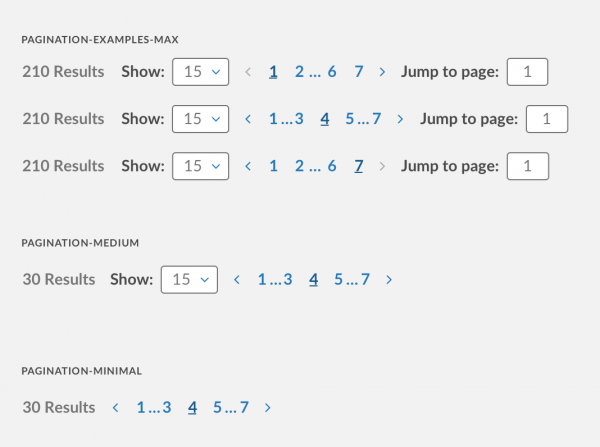Image resolution: width=600 pixels, height=447 pixels.
Task: Click previous-page arrow in second pagination row
Action: click(247, 119)
